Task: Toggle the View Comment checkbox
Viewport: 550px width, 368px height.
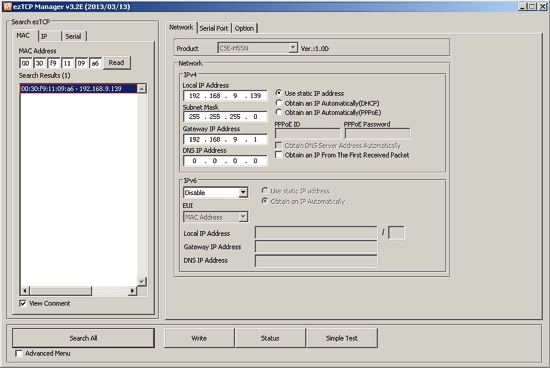Action: pyautogui.click(x=23, y=303)
